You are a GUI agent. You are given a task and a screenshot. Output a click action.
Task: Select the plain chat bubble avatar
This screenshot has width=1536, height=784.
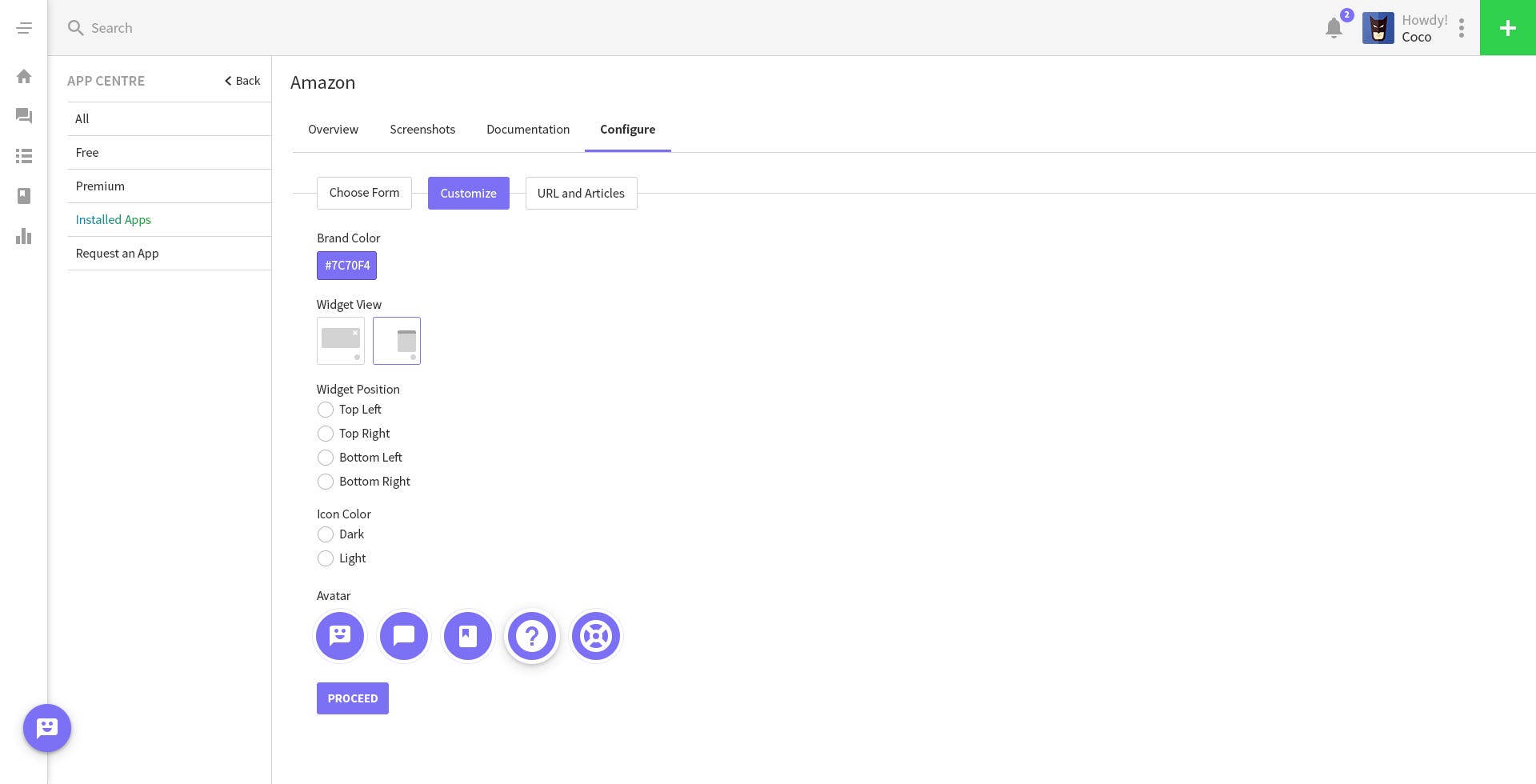pos(404,636)
